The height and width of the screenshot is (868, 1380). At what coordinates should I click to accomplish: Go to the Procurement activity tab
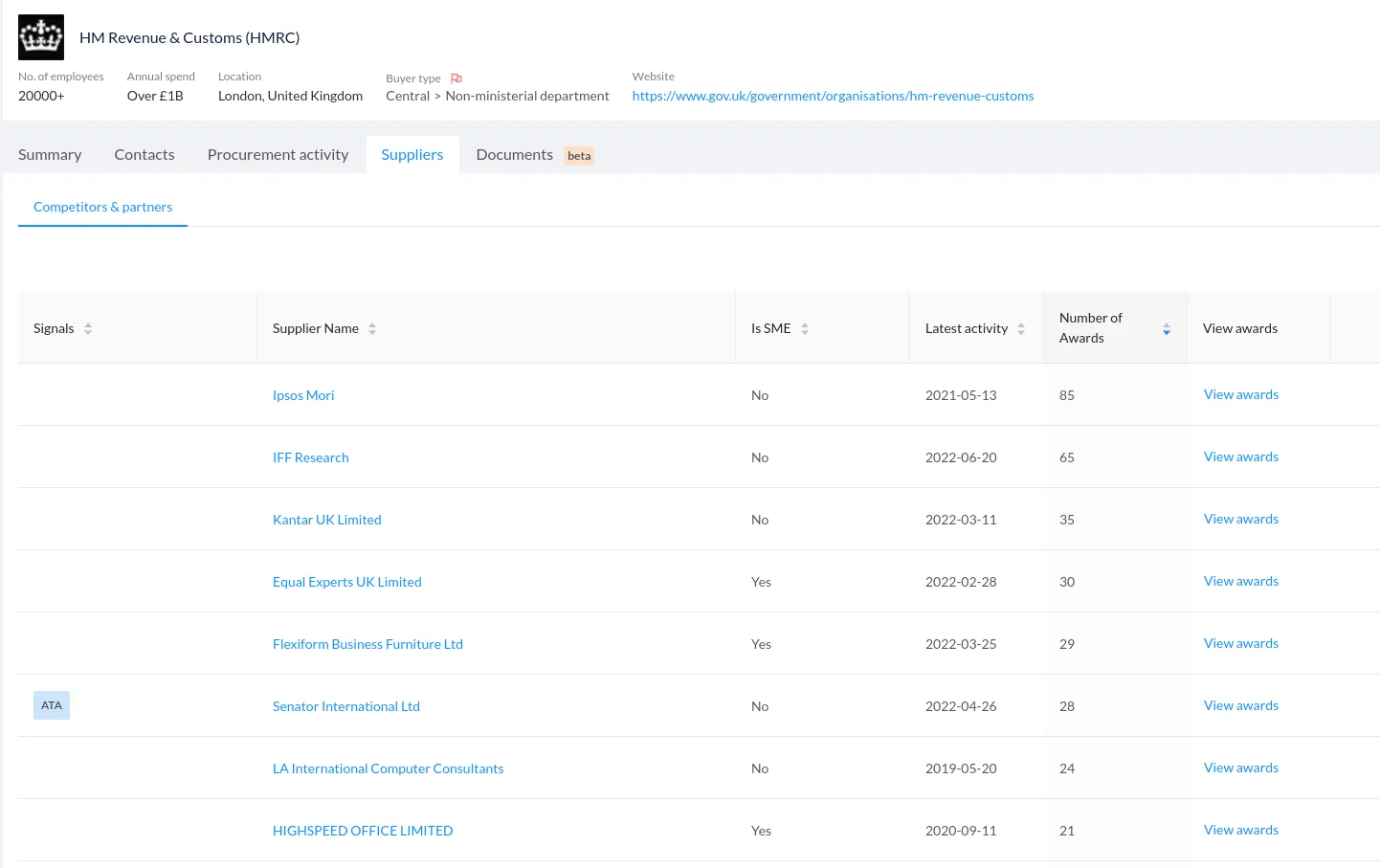278,154
